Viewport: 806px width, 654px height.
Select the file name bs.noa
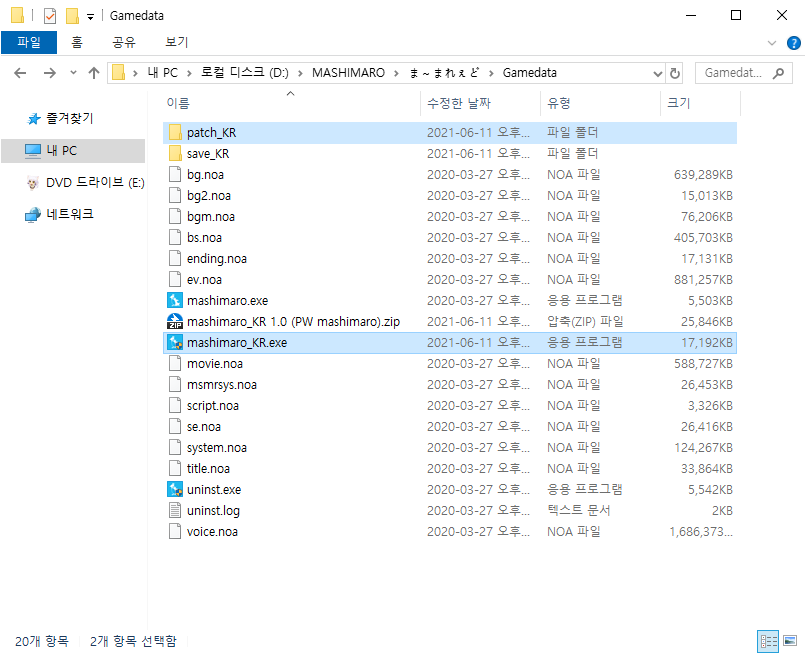204,238
